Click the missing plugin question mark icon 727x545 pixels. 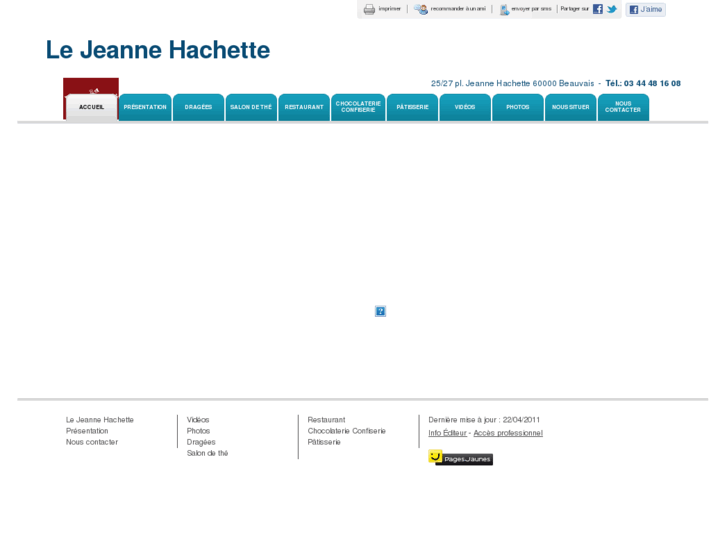point(380,311)
